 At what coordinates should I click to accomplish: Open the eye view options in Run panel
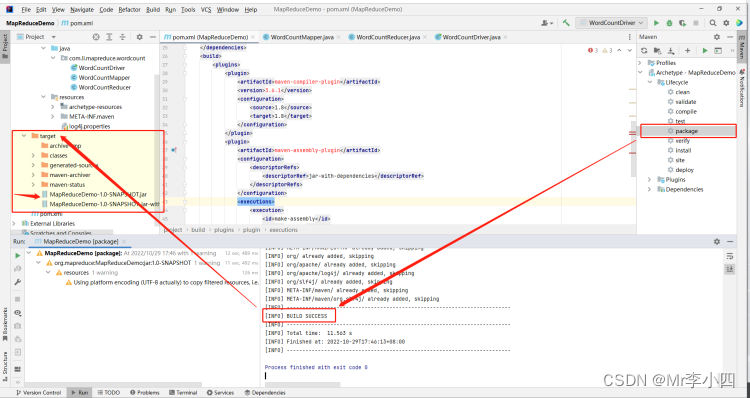(18, 313)
